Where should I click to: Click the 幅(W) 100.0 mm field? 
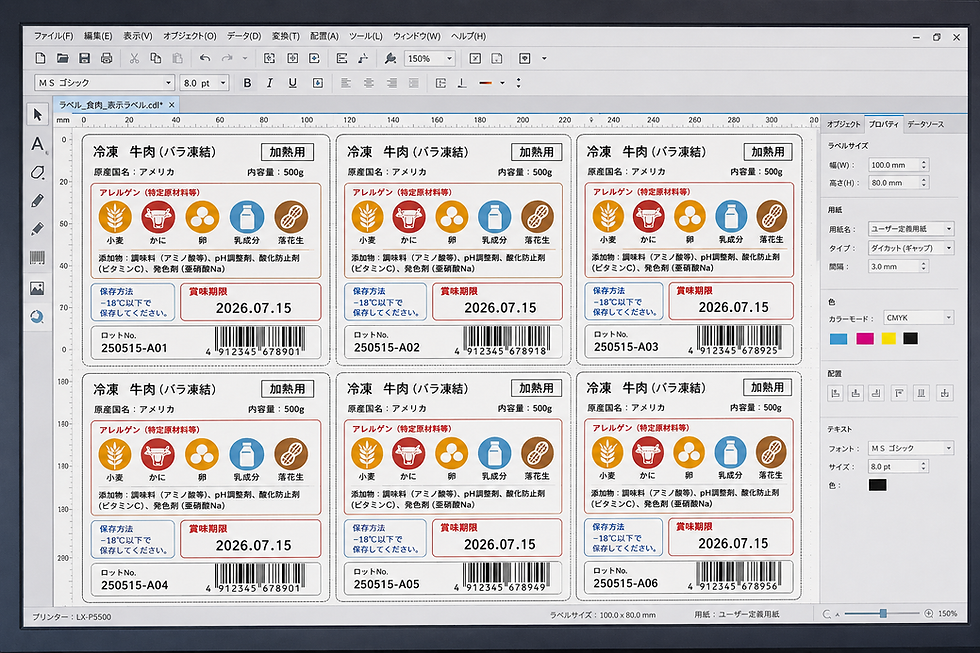tap(898, 165)
